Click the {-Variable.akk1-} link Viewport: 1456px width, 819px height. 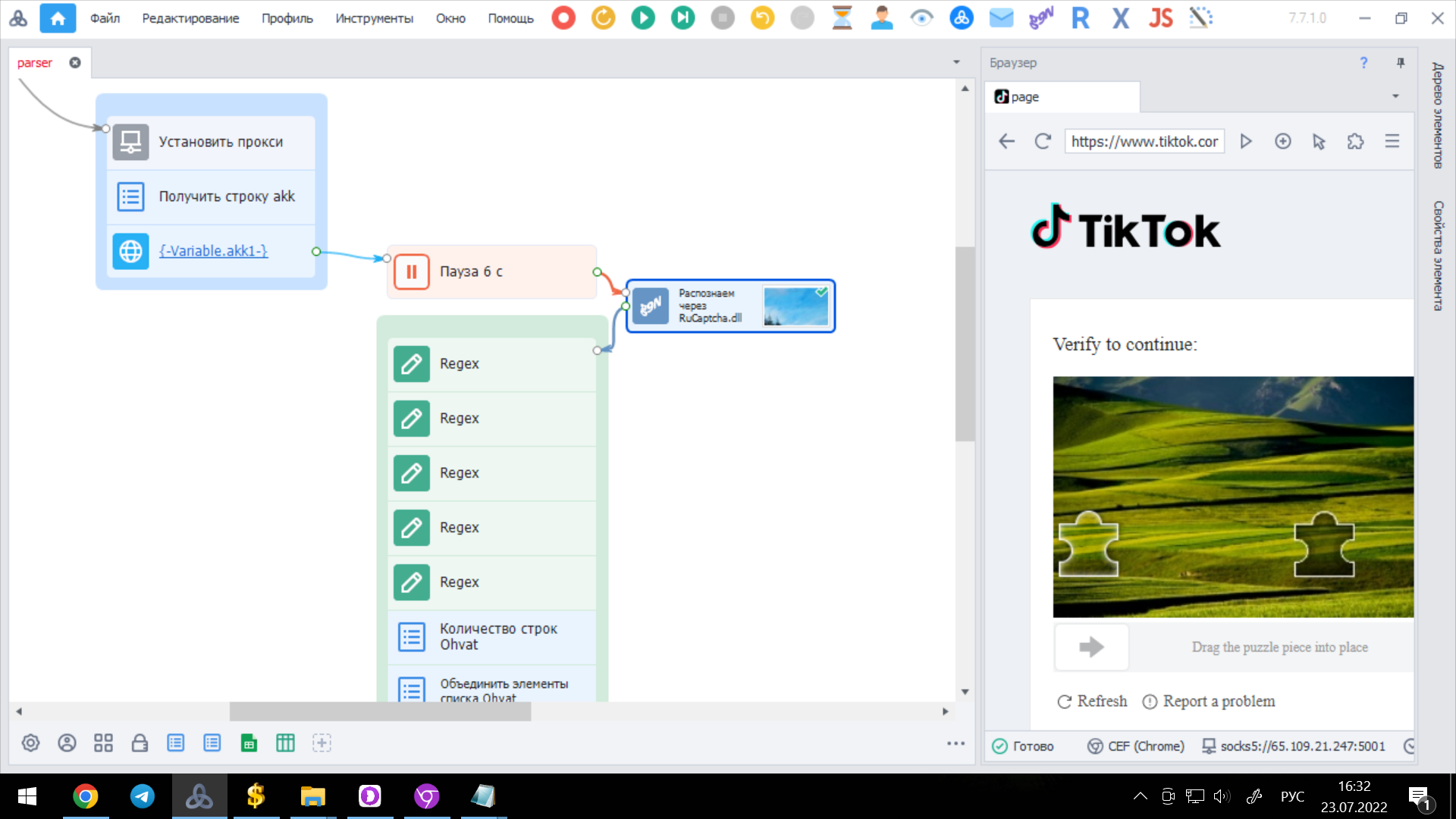pyautogui.click(x=213, y=251)
